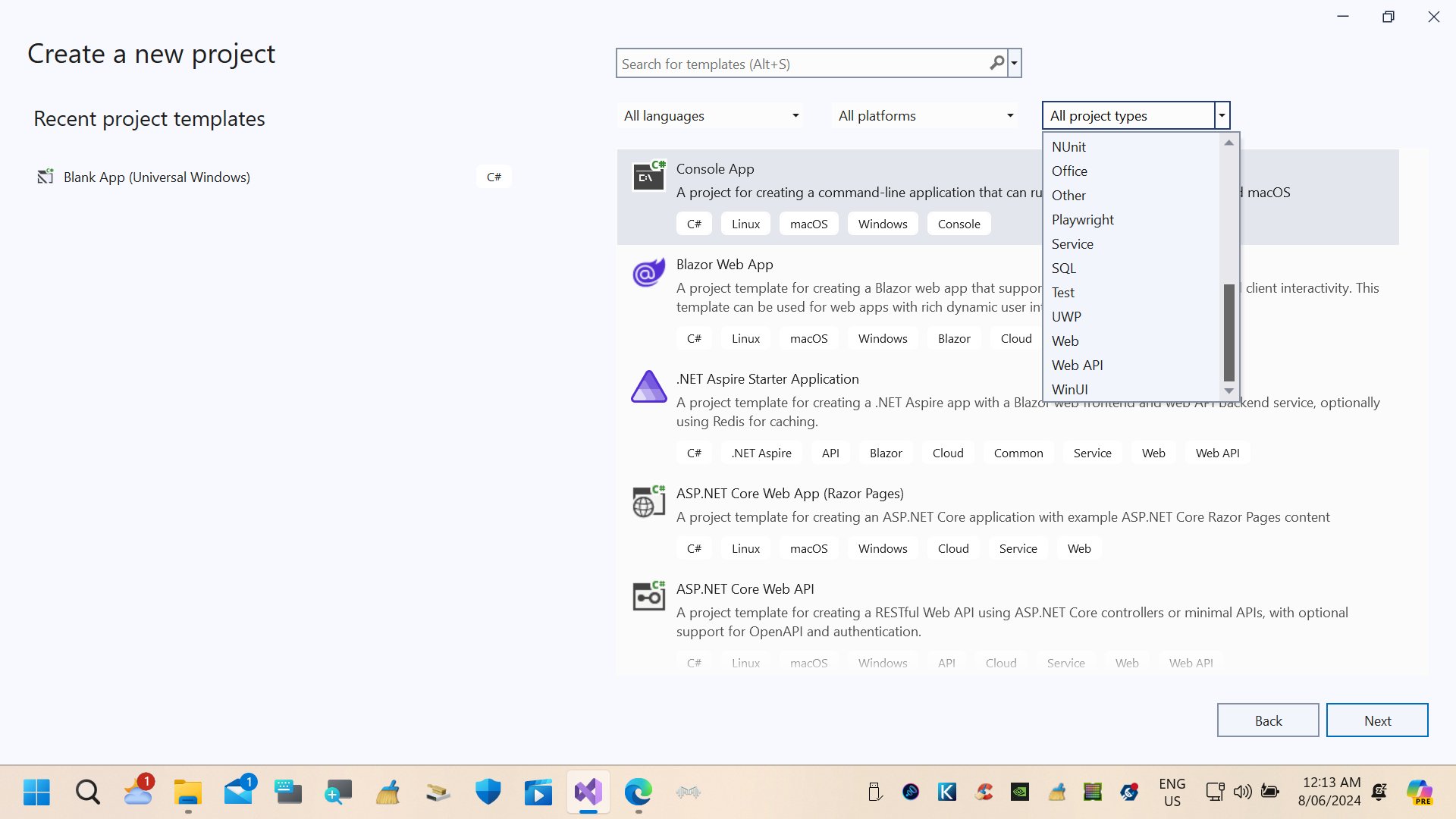Screen dimensions: 1456x819
Task: Click the dropdown list scrollbar thumb
Action: pyautogui.click(x=1229, y=332)
